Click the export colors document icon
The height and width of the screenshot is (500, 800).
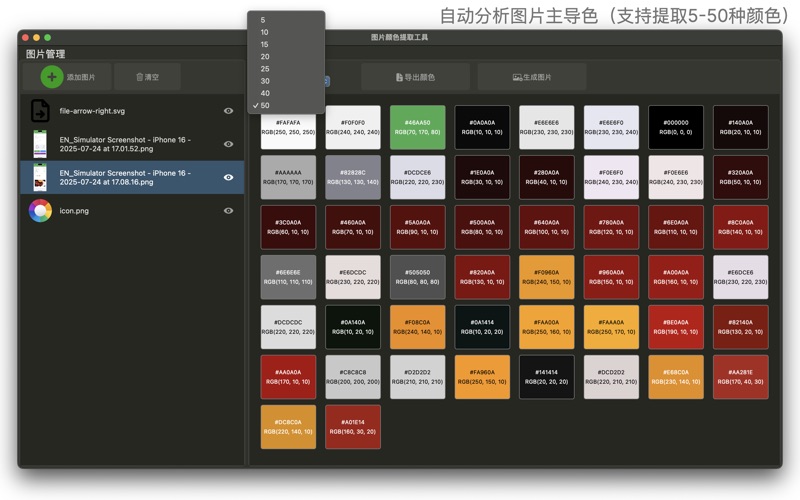coord(401,77)
